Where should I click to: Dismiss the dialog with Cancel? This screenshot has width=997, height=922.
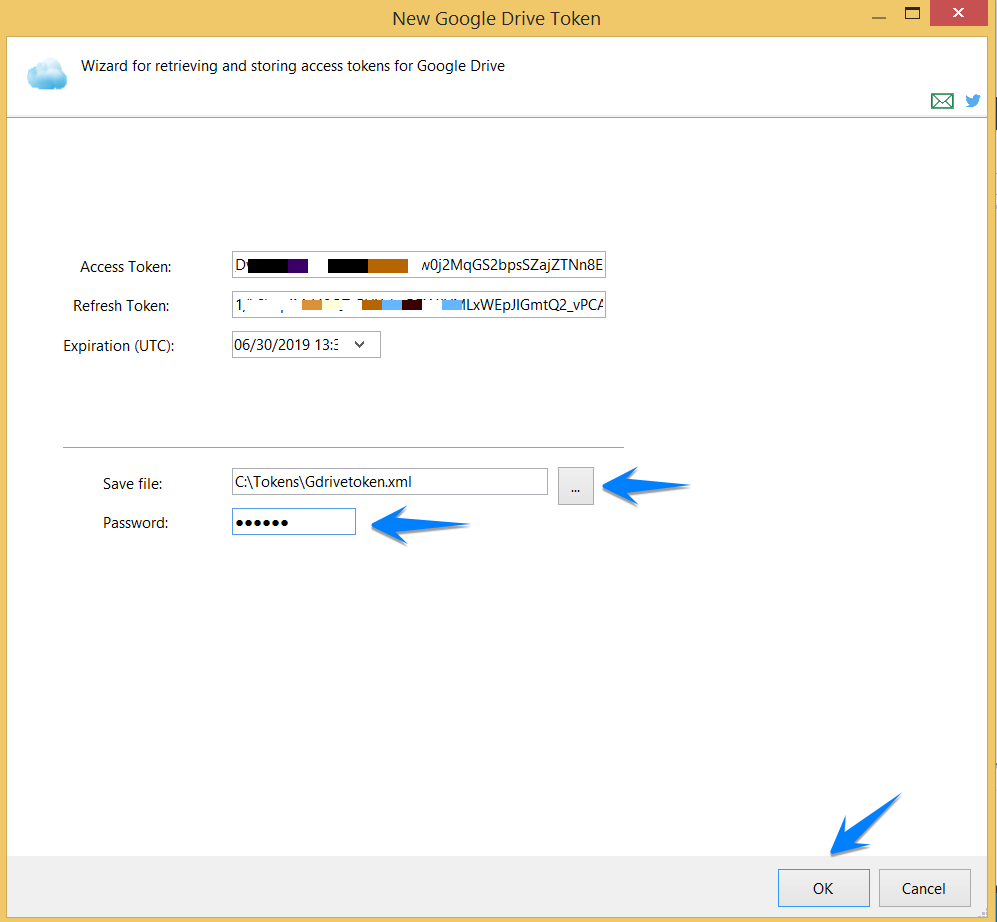pos(924,888)
